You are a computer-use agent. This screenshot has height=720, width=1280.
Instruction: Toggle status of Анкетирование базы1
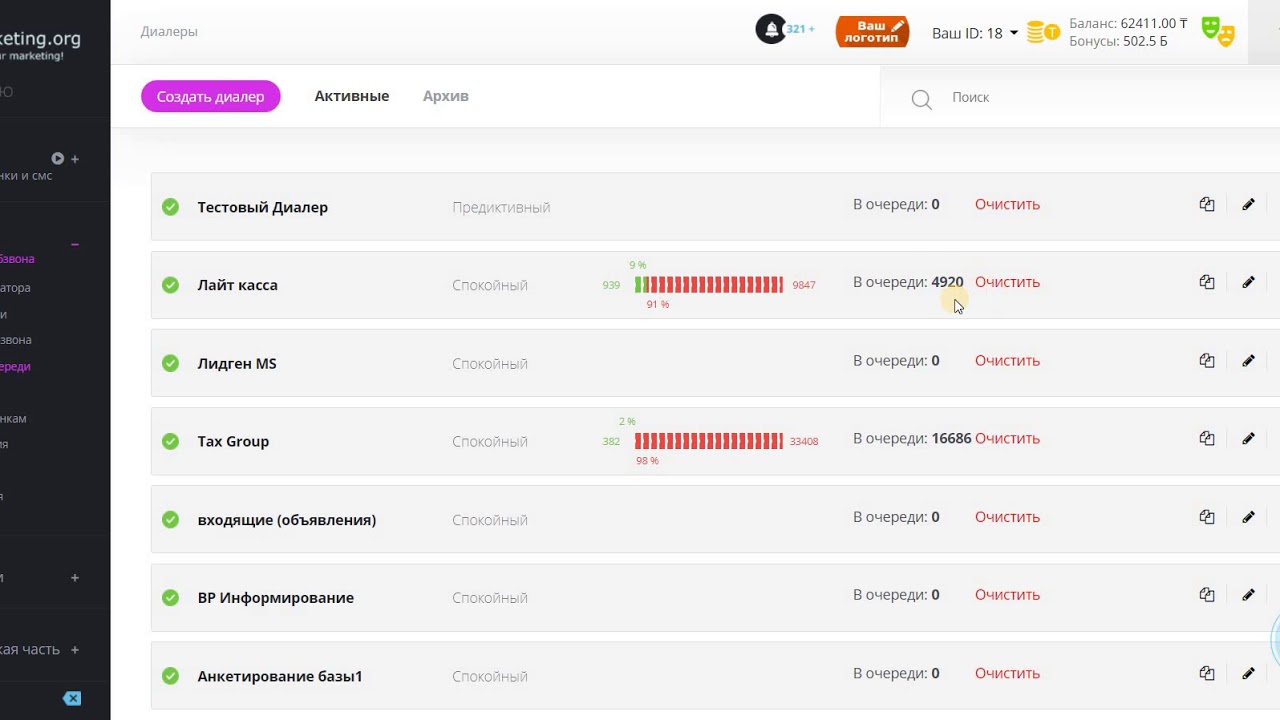click(x=170, y=676)
